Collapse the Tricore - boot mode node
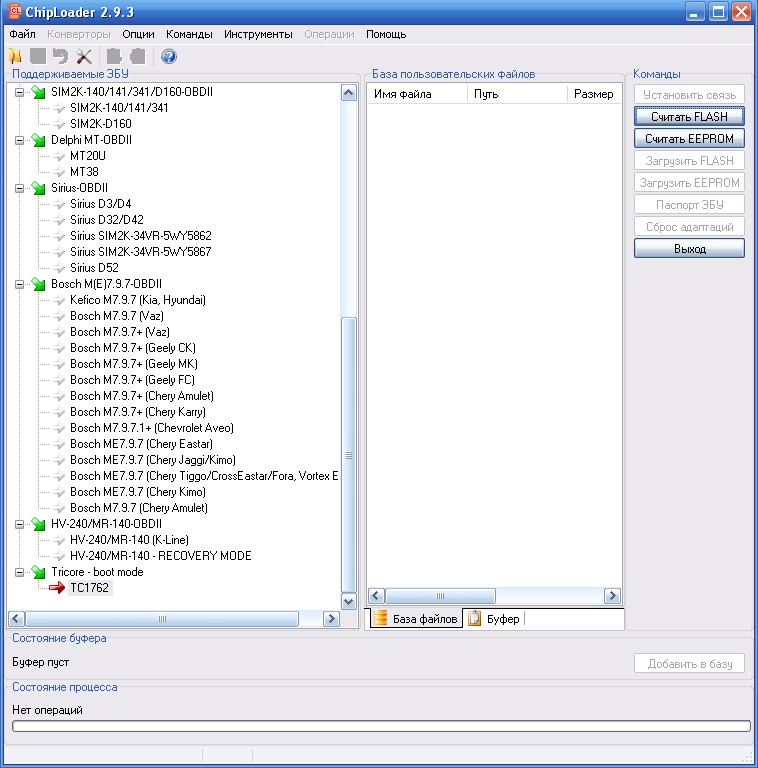The height and width of the screenshot is (768, 758). 19,572
